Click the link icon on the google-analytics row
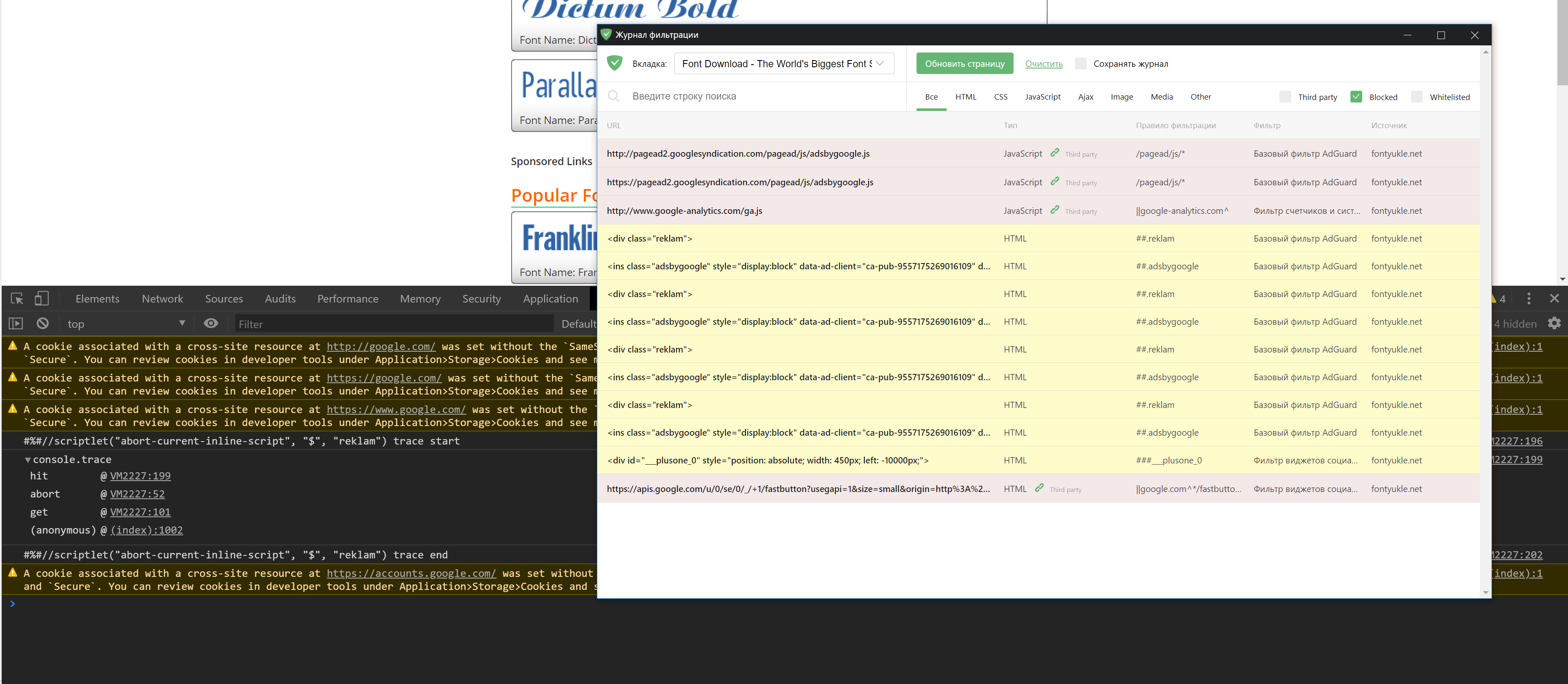Screen dimensions: 1568x684 pyautogui.click(x=1055, y=210)
